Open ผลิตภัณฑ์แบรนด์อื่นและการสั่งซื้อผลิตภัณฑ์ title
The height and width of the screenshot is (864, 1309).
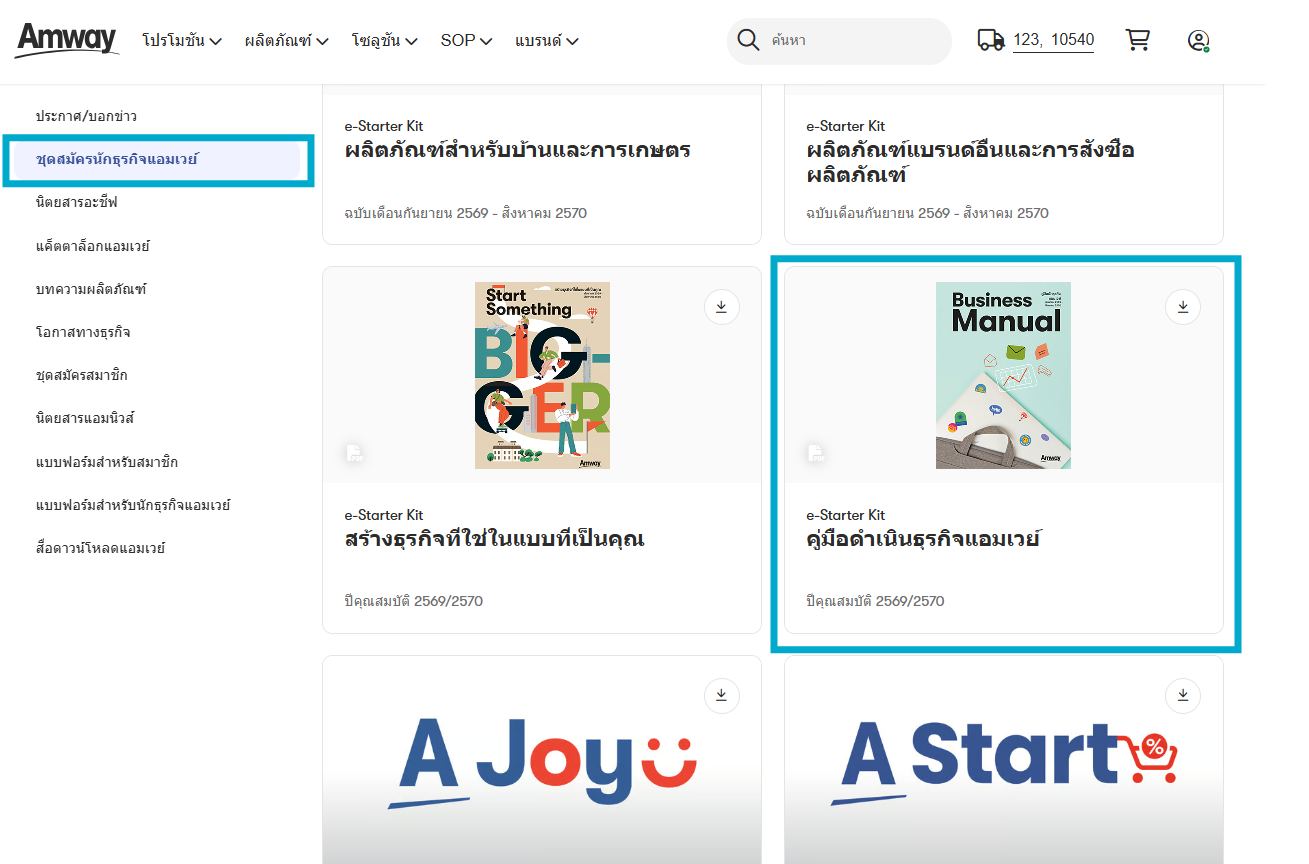pyautogui.click(x=970, y=163)
